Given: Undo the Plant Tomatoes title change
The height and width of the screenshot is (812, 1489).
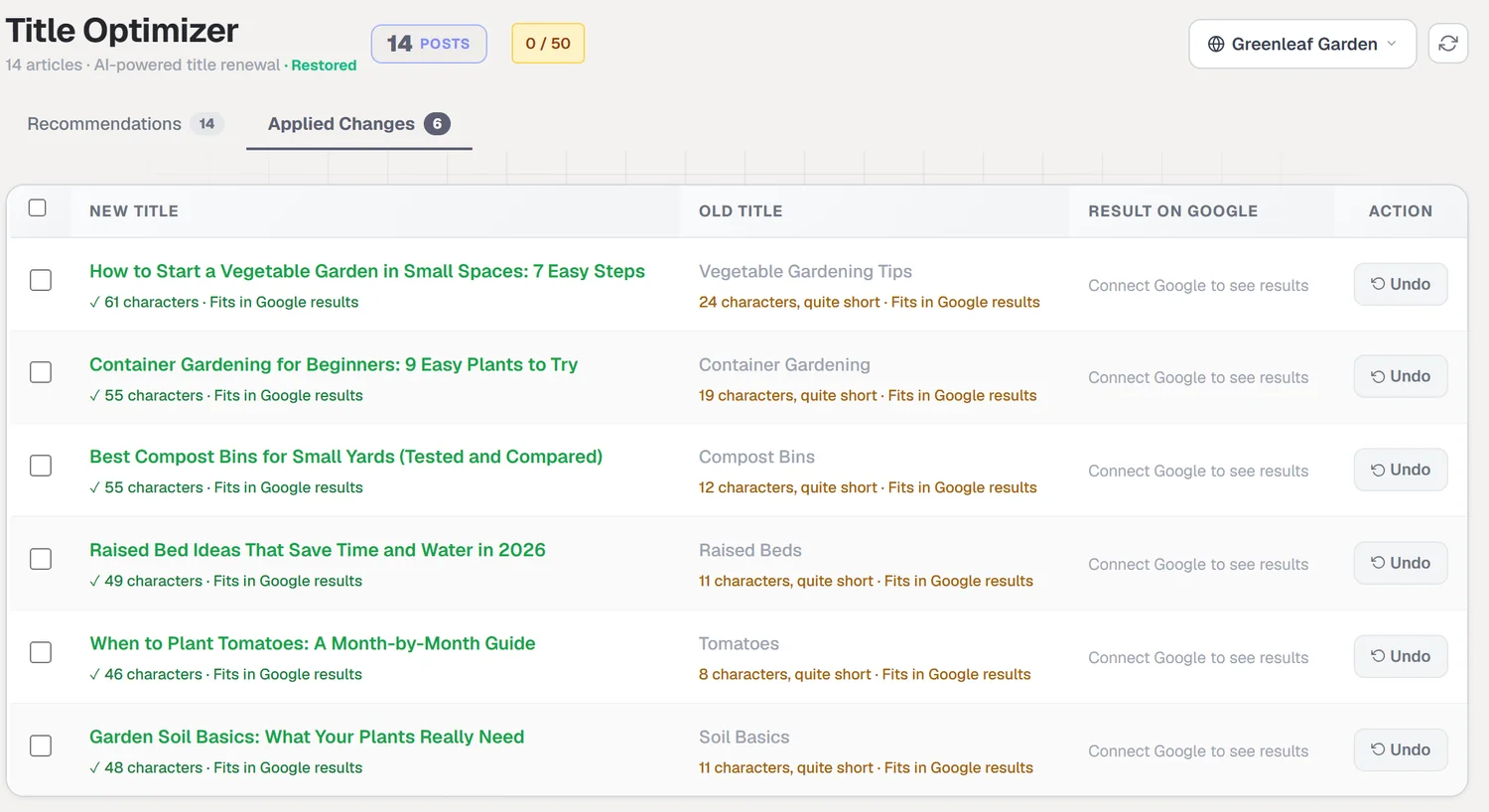Looking at the screenshot, I should (x=1401, y=656).
